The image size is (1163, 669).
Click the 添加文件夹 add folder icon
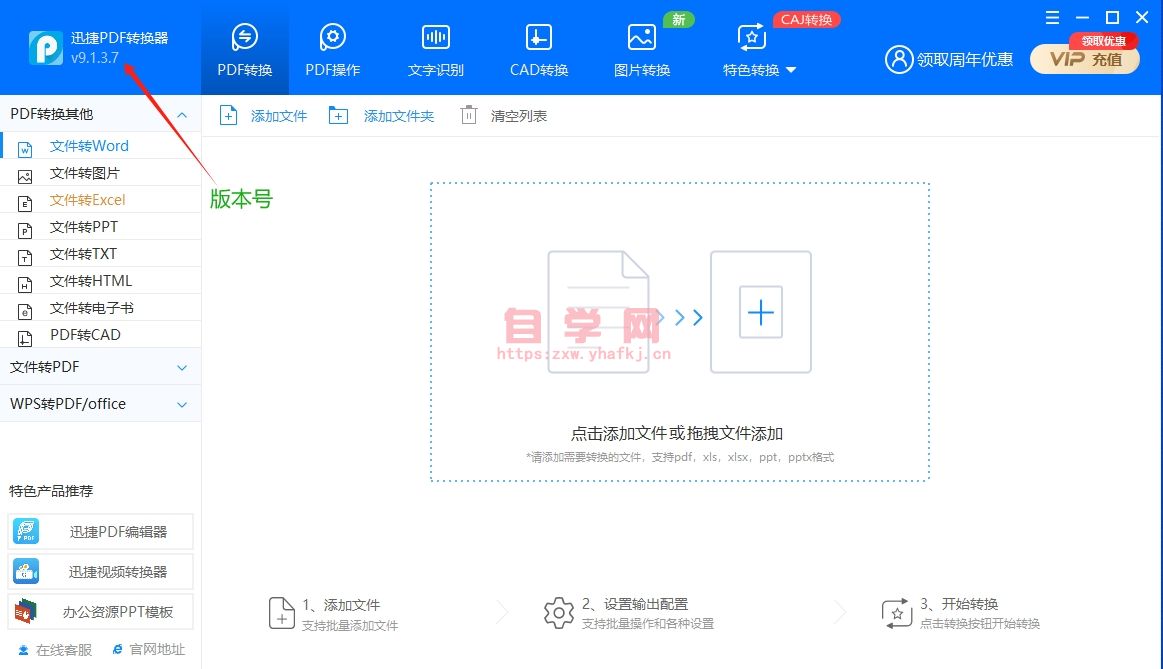339,116
